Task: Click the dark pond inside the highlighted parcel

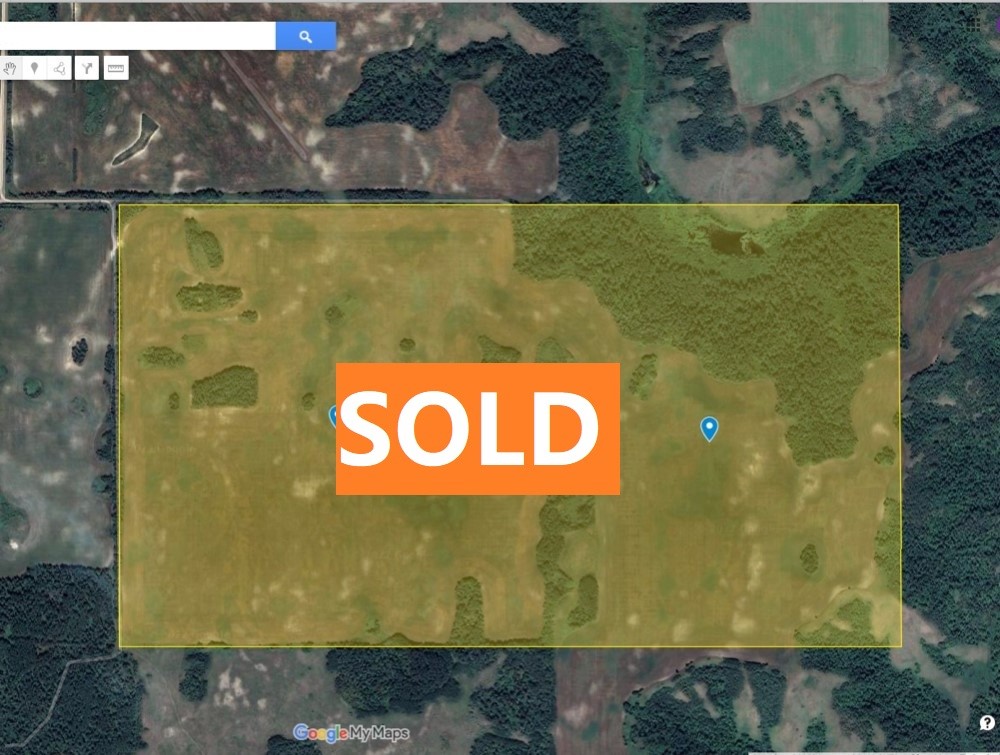Action: pos(727,242)
